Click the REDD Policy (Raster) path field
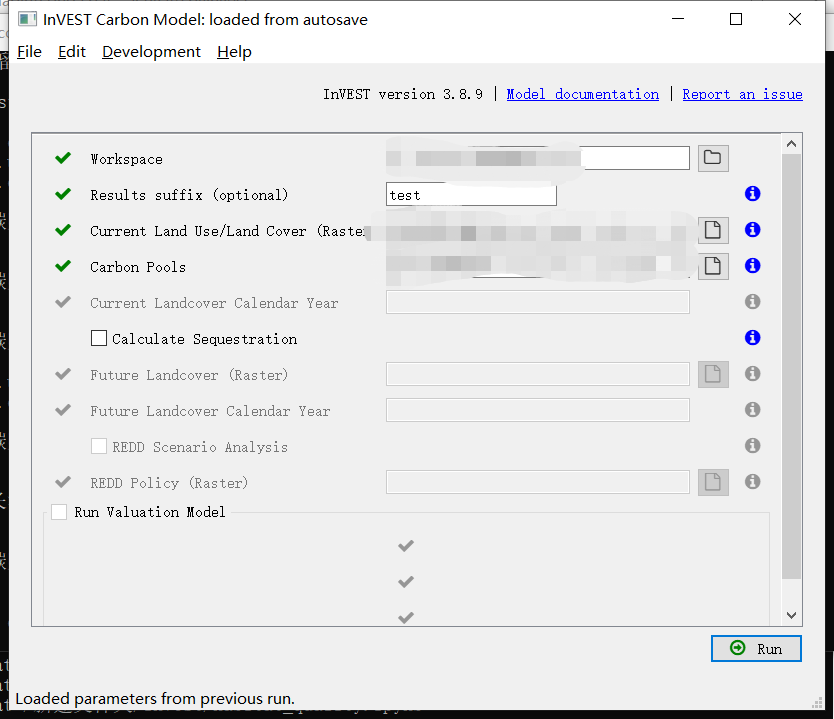 pyautogui.click(x=538, y=482)
